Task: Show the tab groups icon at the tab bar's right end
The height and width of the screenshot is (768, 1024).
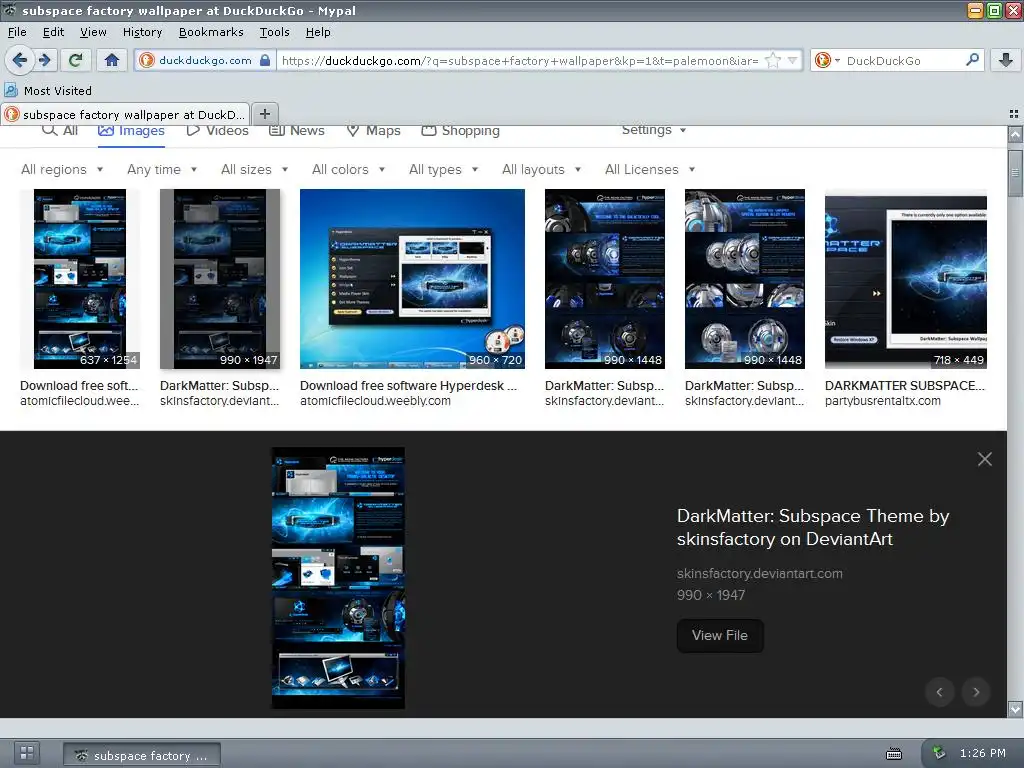Action: (1014, 114)
